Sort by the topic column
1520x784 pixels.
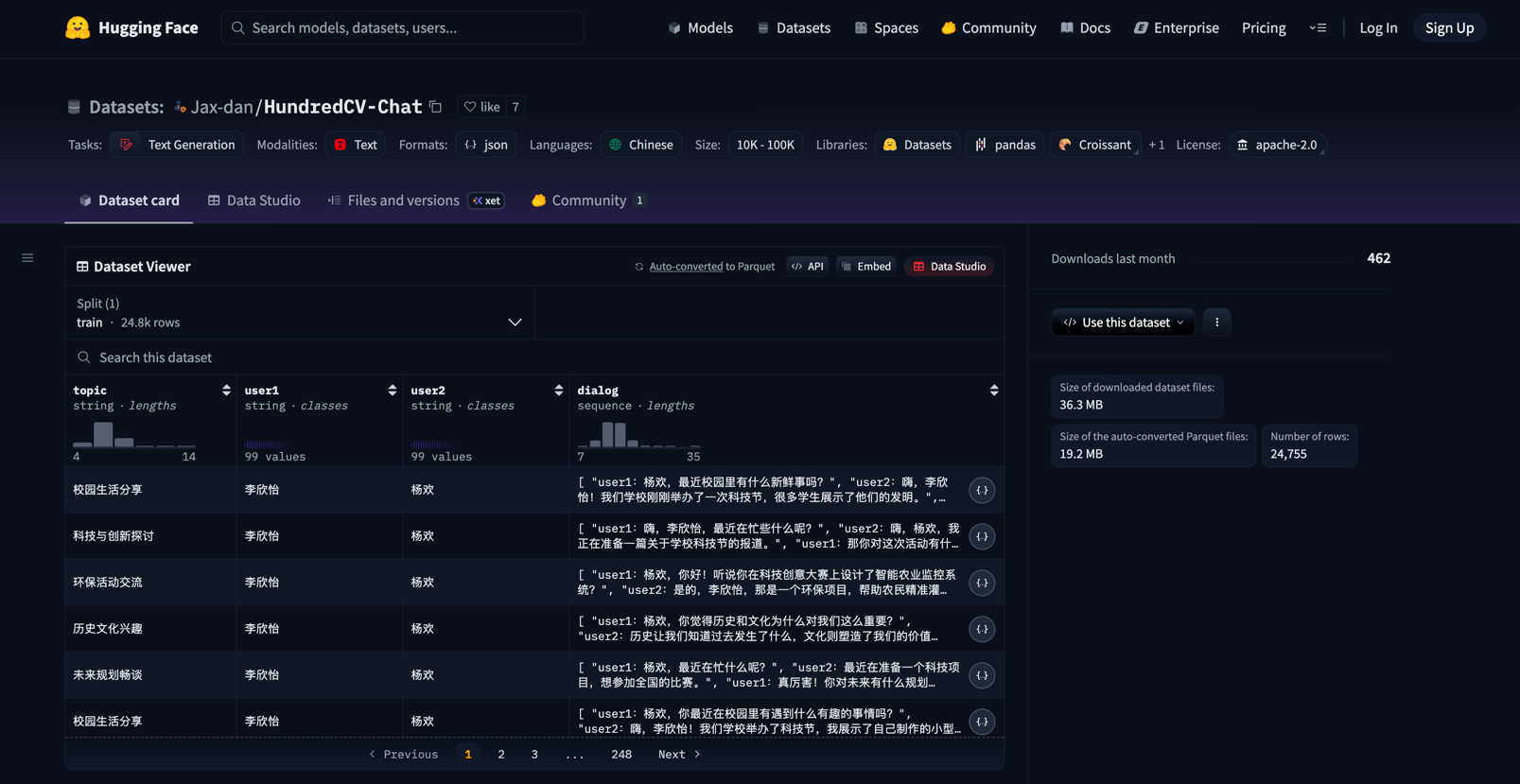(226, 391)
